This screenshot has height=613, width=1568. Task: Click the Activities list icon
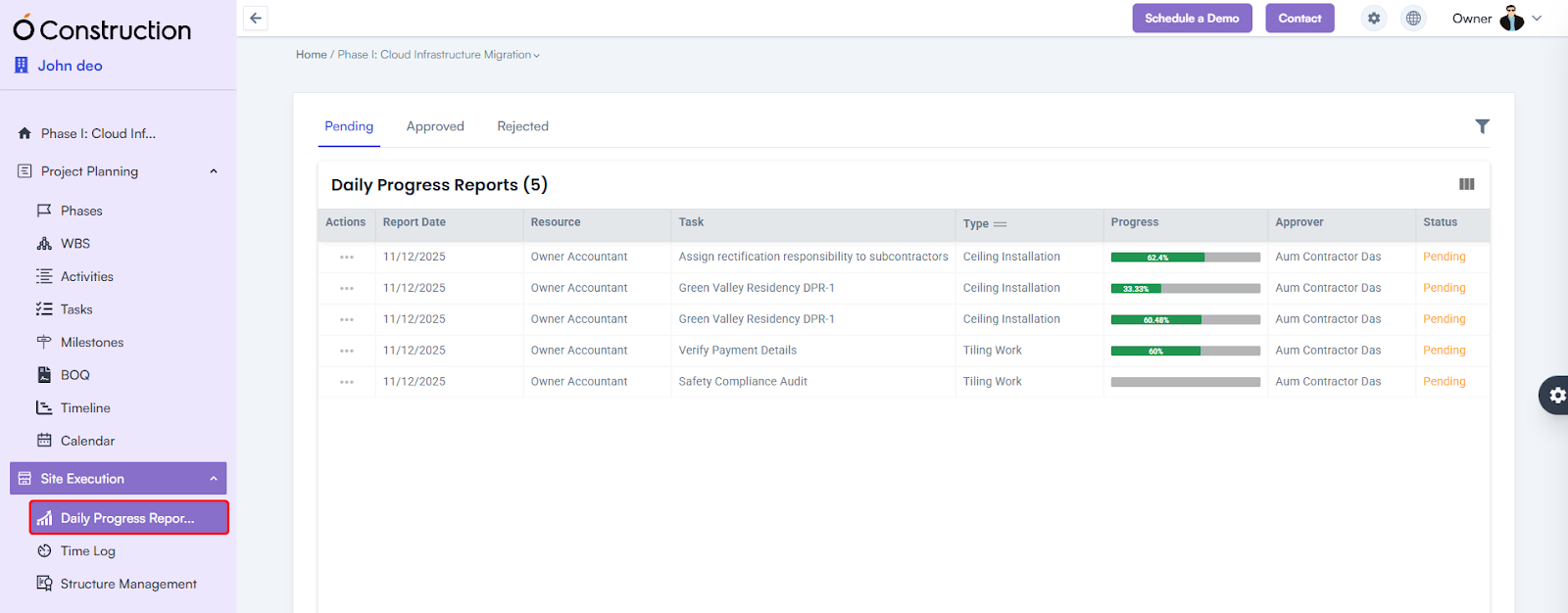point(44,276)
